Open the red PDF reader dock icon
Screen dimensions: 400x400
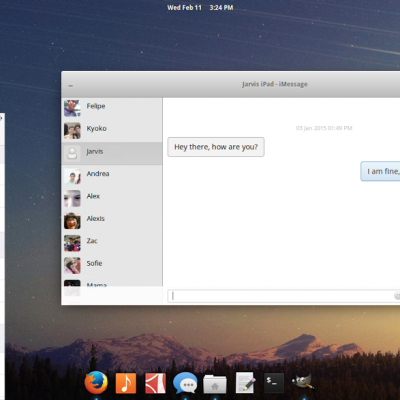click(x=155, y=383)
